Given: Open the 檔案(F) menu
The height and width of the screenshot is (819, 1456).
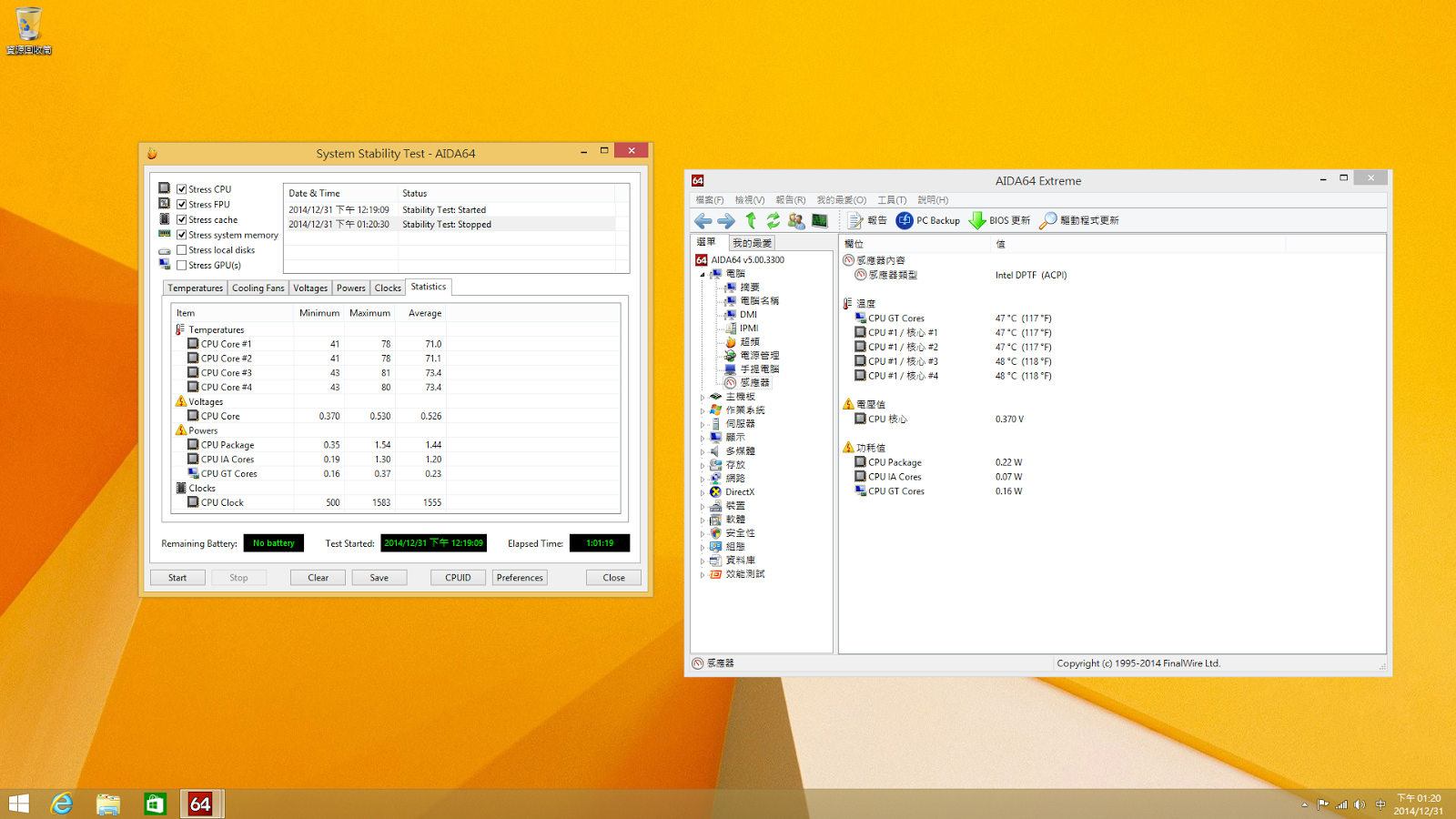Looking at the screenshot, I should (710, 200).
